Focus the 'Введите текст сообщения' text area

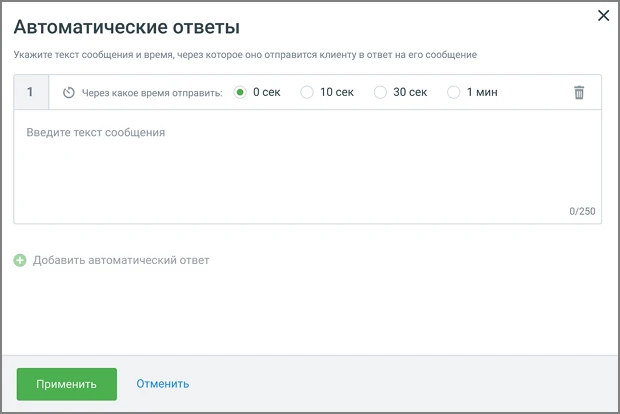pos(308,166)
